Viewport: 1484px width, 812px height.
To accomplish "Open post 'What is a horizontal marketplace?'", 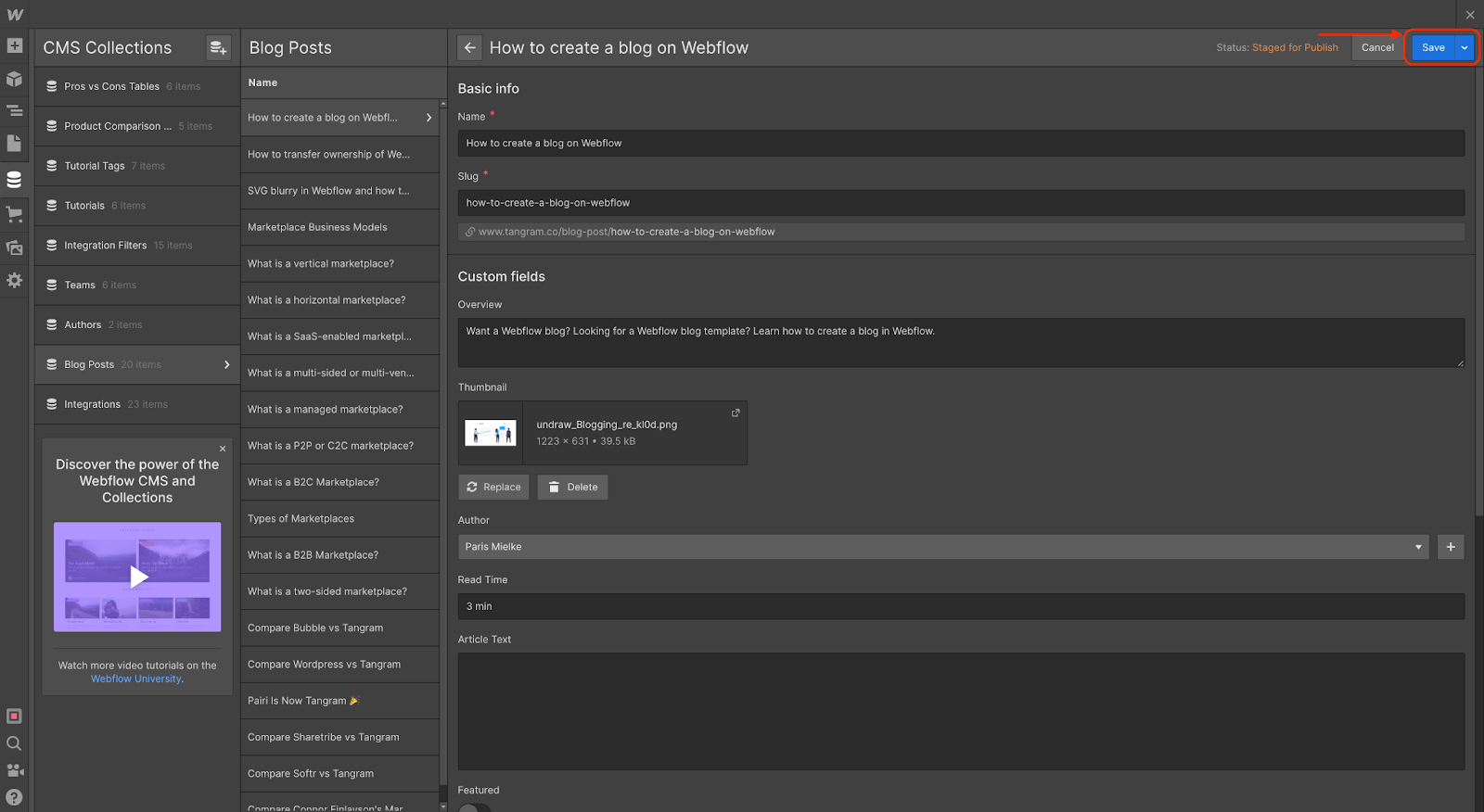I will [339, 300].
